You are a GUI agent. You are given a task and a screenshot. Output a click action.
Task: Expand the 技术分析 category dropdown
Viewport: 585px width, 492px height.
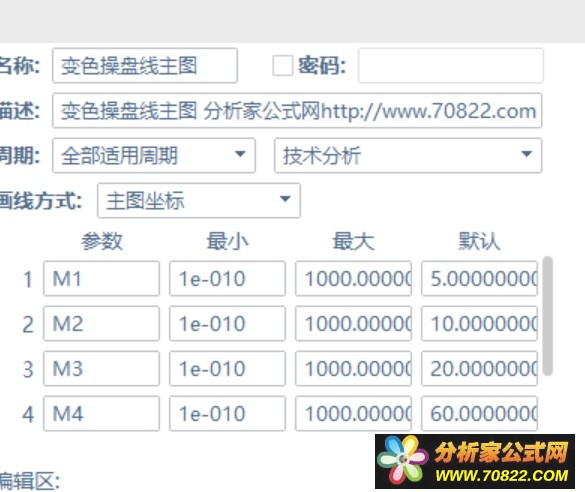click(408, 156)
